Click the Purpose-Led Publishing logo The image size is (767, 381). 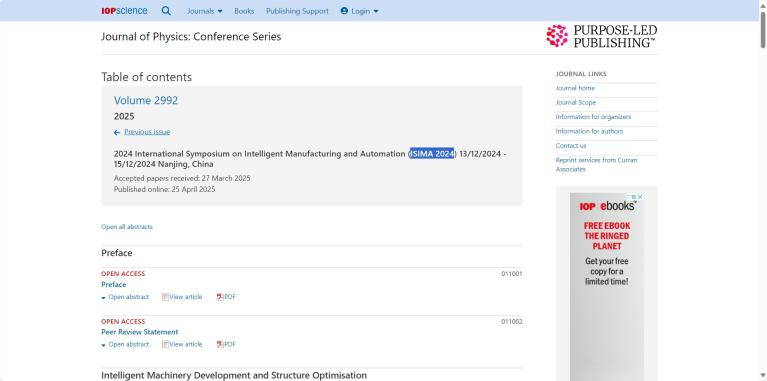602,36
